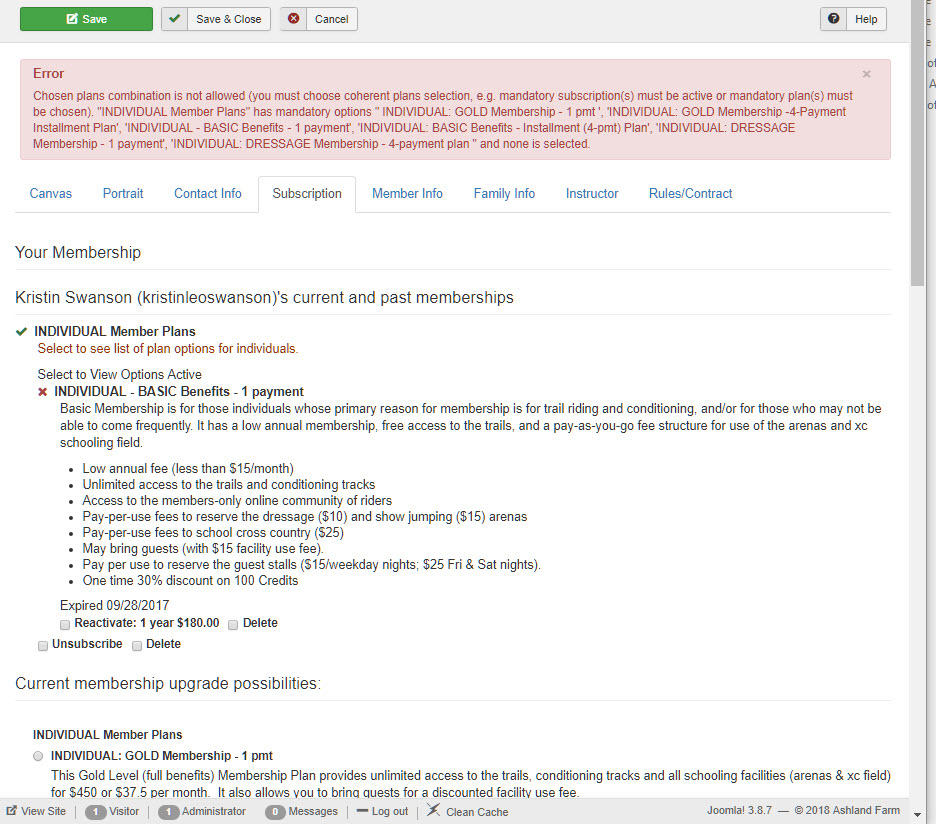This screenshot has height=824, width=936.
Task: Click the red X icon beside Cancel
Action: click(294, 19)
